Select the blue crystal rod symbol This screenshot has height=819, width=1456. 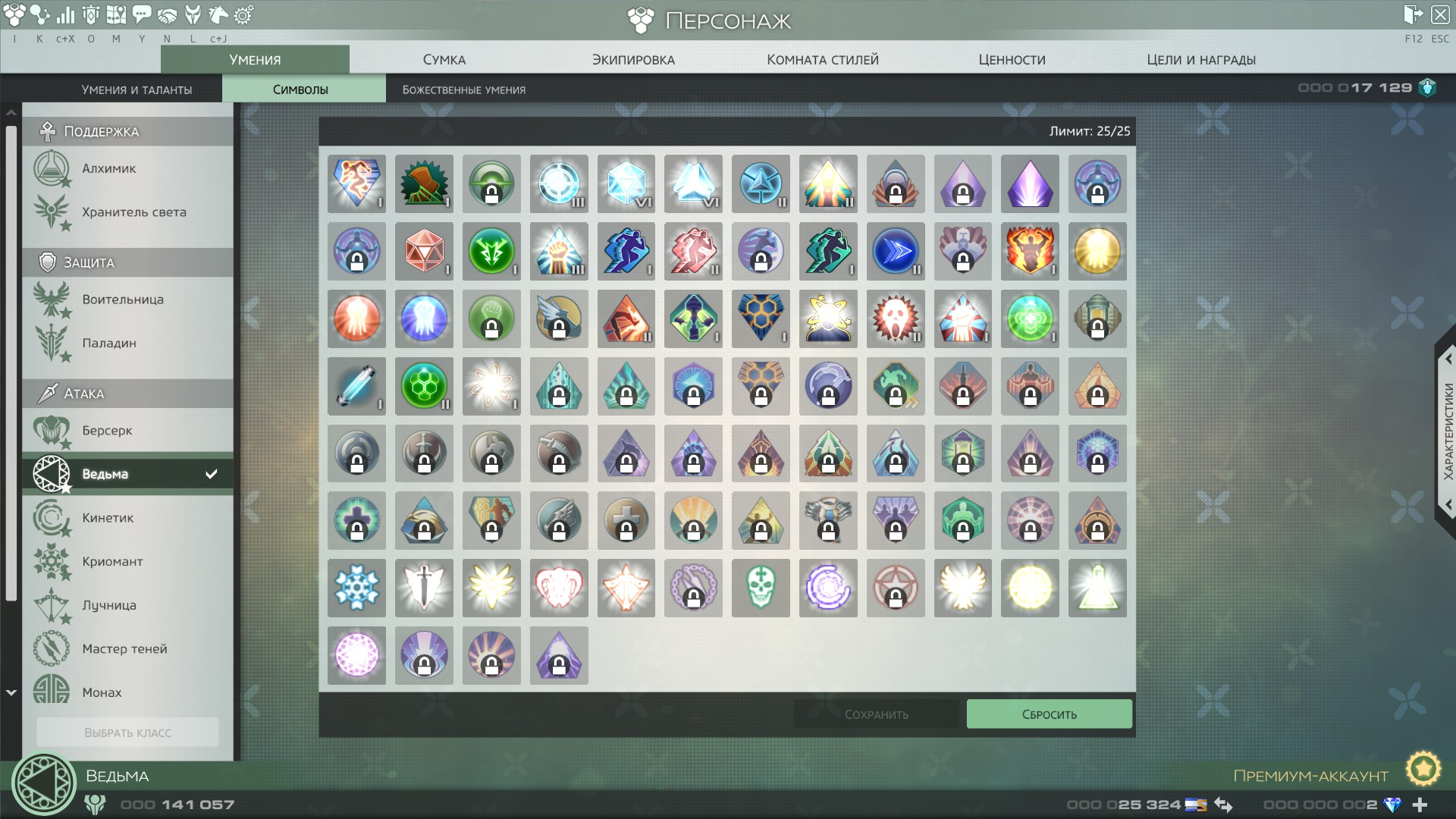click(356, 386)
